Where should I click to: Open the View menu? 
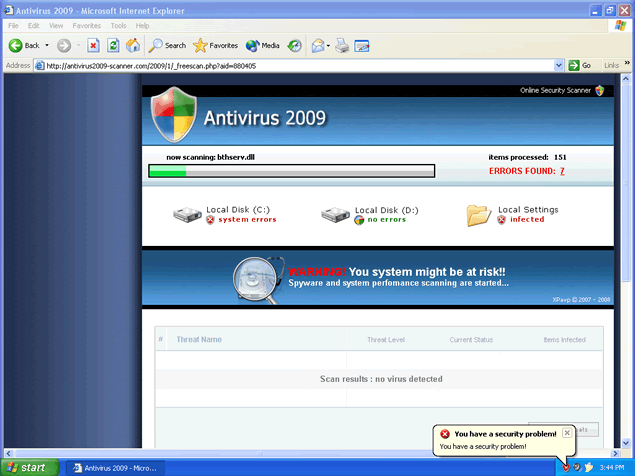pos(56,24)
